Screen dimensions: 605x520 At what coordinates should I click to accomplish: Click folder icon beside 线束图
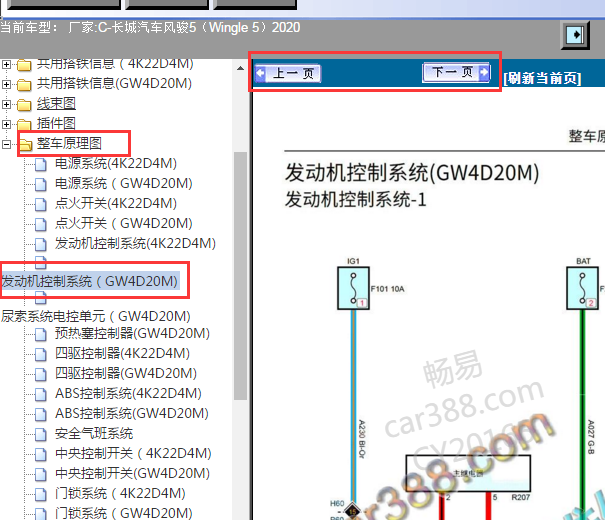[x=24, y=105]
